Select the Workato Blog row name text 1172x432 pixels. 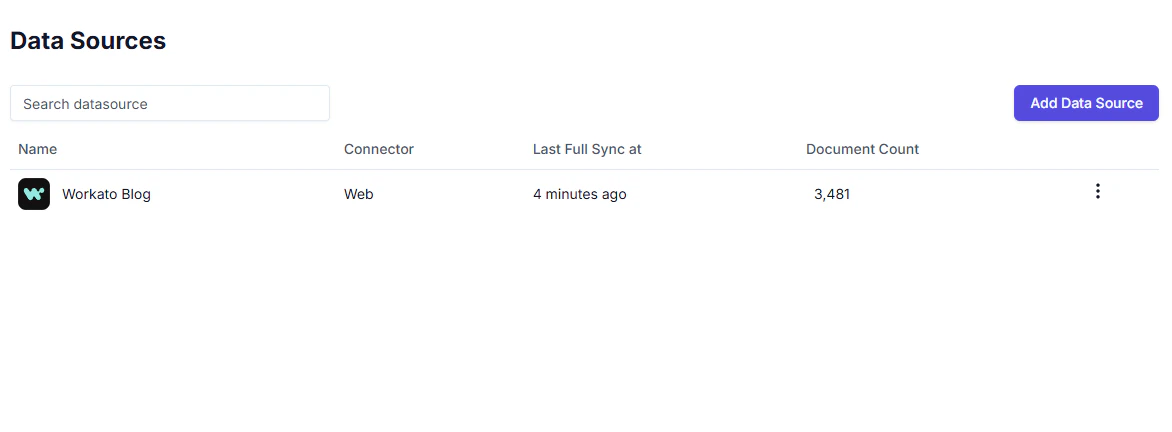pos(106,194)
